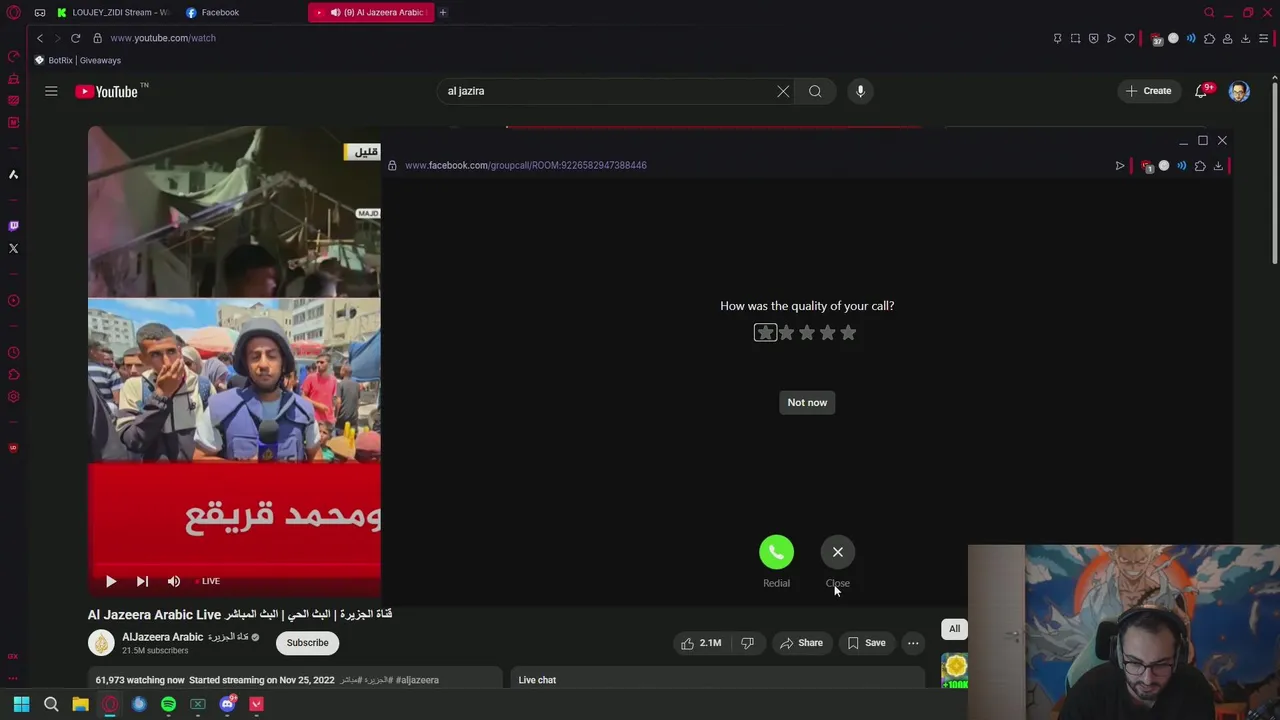
Task: Jump to LIVE in the player
Action: pyautogui.click(x=210, y=581)
